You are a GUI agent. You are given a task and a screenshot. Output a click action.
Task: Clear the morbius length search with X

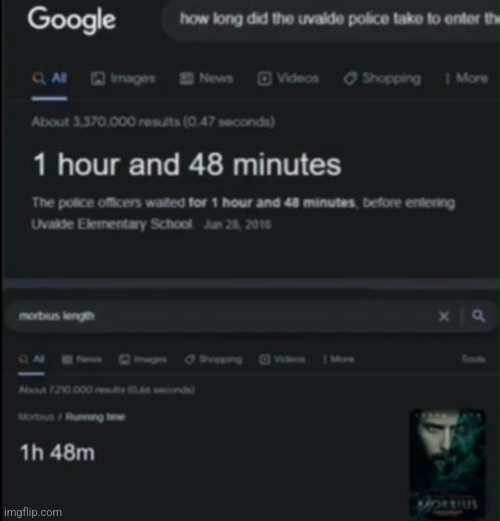pyautogui.click(x=444, y=316)
